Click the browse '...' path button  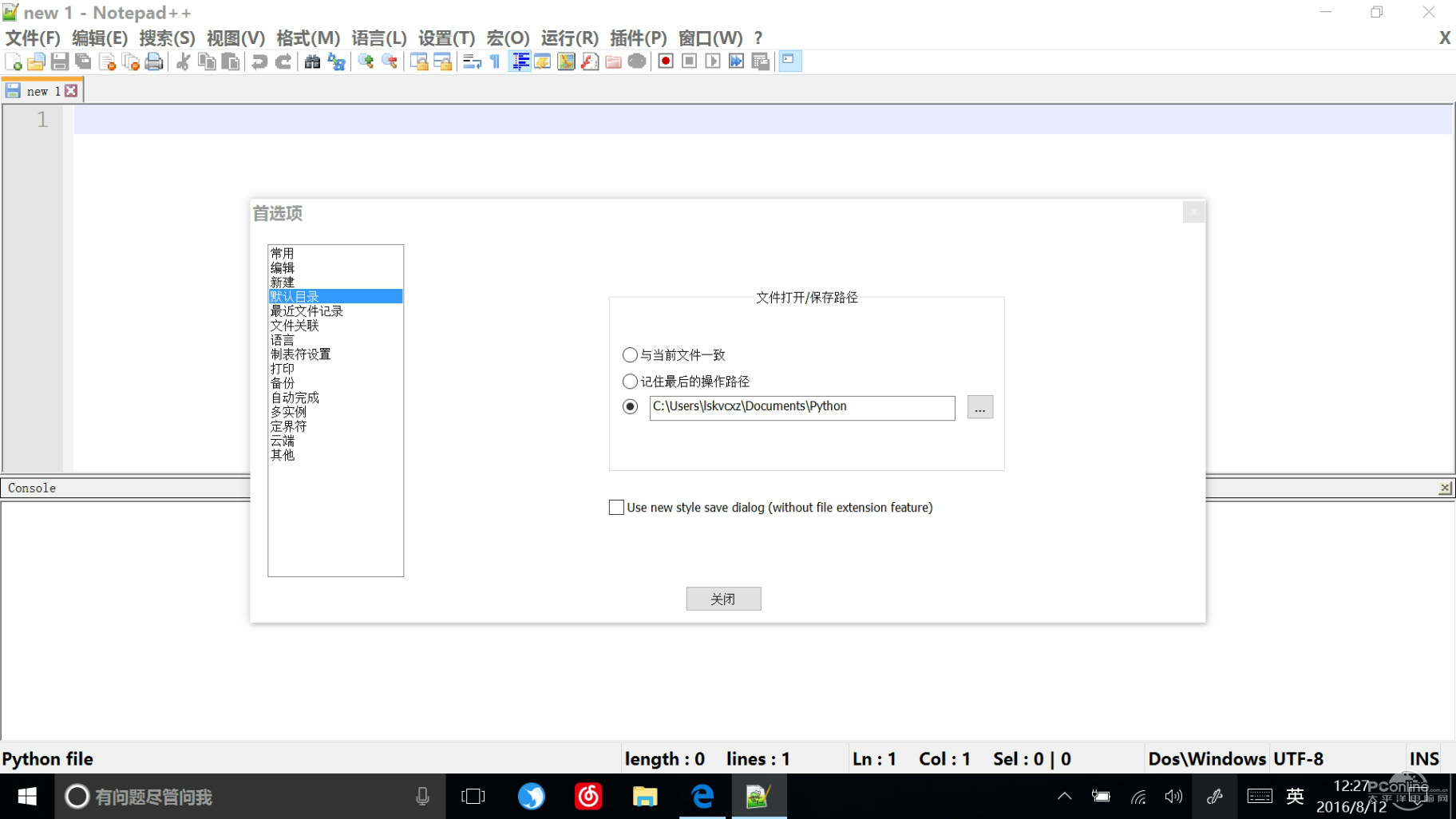979,407
